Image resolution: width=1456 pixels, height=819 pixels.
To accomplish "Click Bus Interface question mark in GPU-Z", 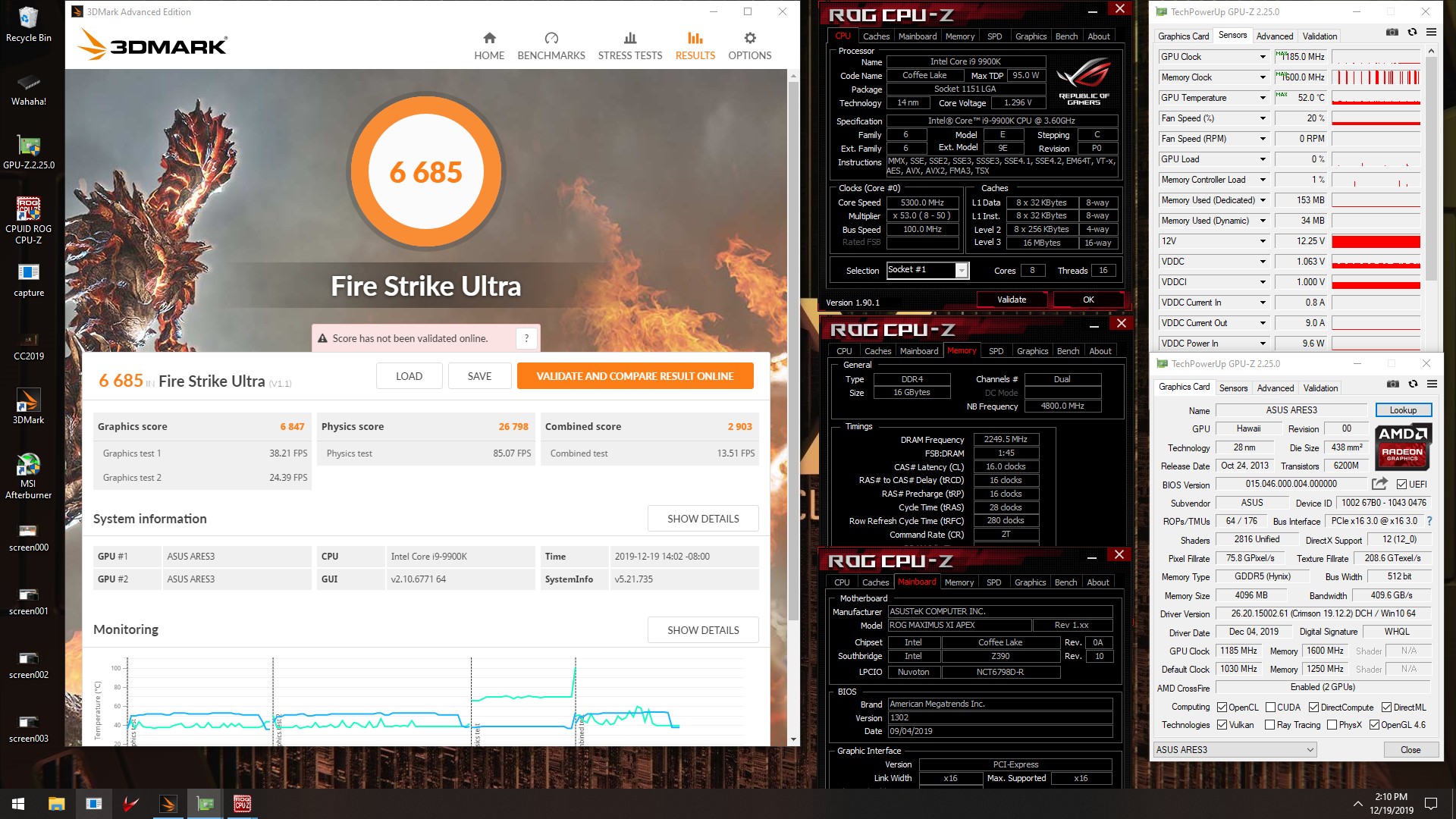I will (x=1429, y=521).
